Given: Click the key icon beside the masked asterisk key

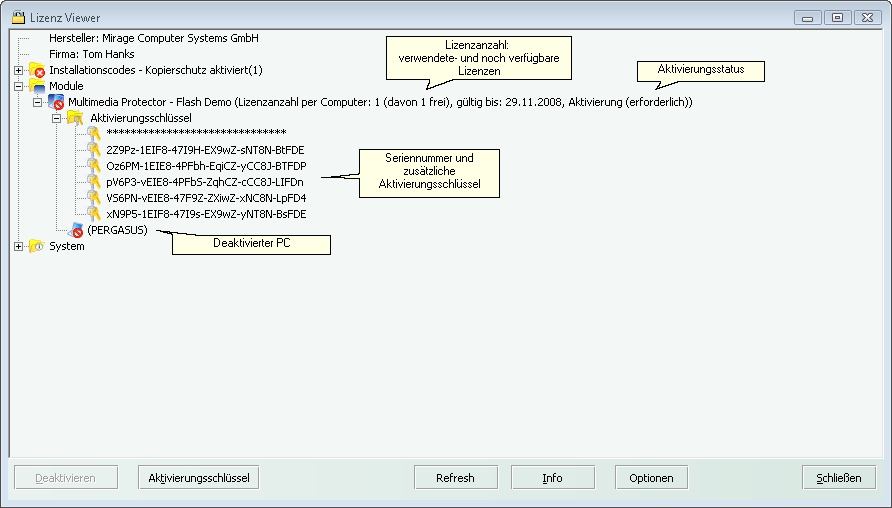Looking at the screenshot, I should click(x=94, y=134).
